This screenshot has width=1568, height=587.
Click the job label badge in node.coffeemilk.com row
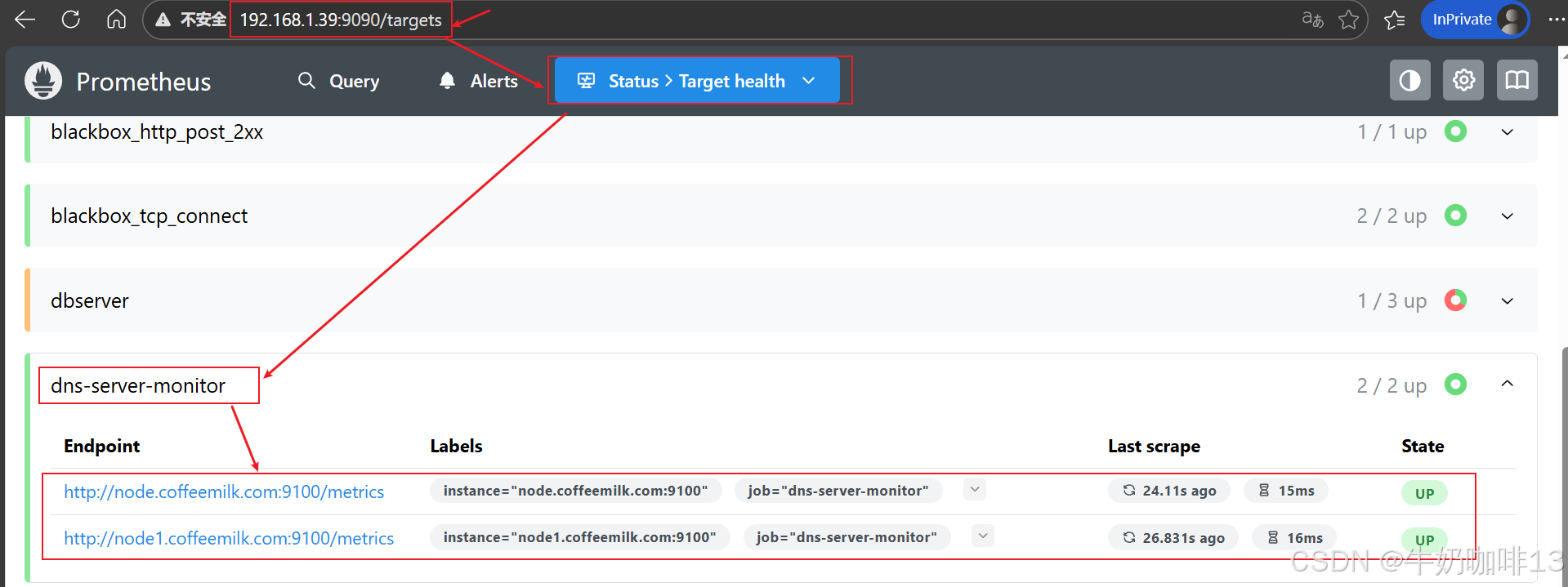[838, 491]
